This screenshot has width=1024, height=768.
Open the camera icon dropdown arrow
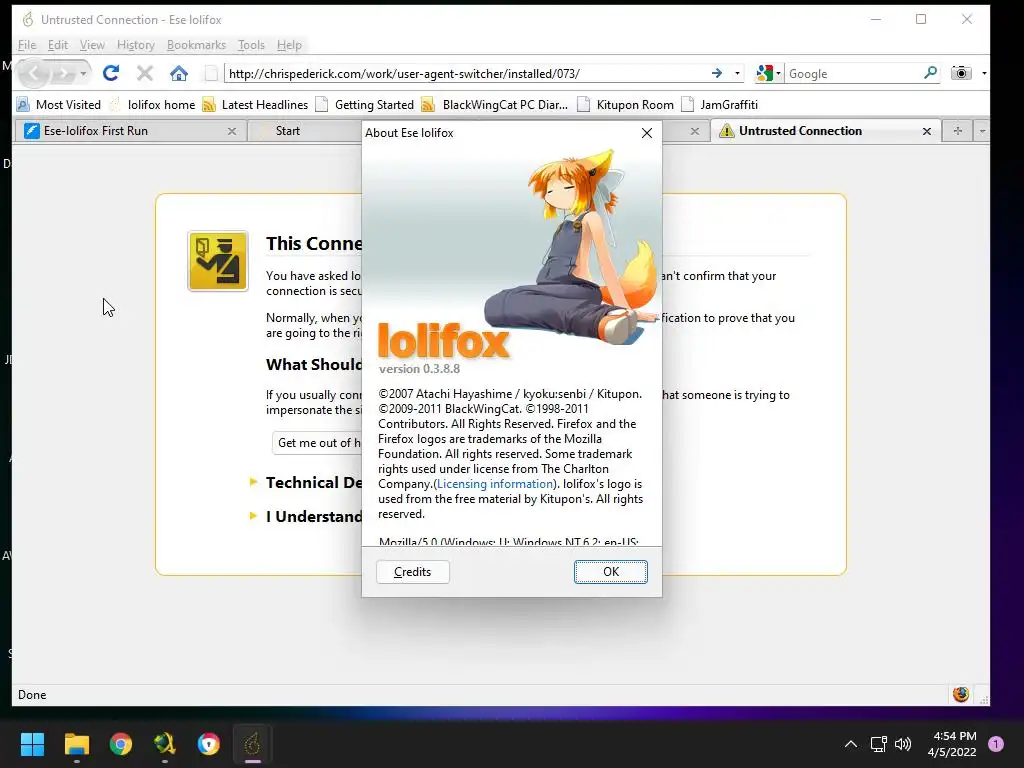coord(984,73)
